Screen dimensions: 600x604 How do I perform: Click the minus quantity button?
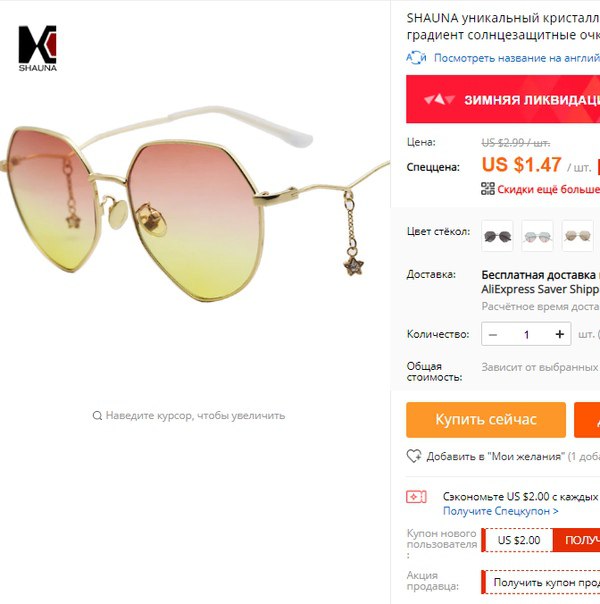point(493,334)
